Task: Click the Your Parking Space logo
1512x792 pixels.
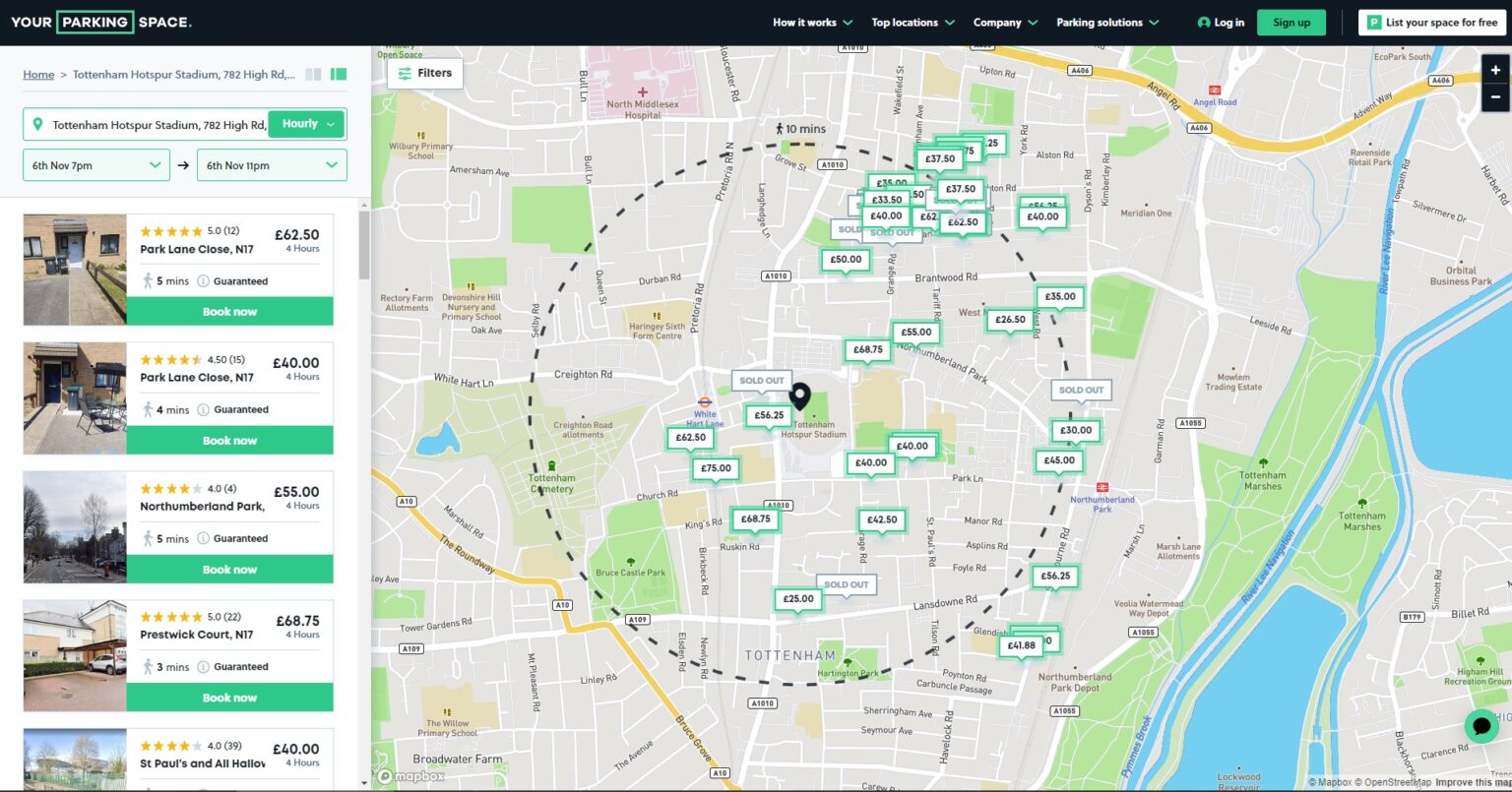Action: coord(98,21)
